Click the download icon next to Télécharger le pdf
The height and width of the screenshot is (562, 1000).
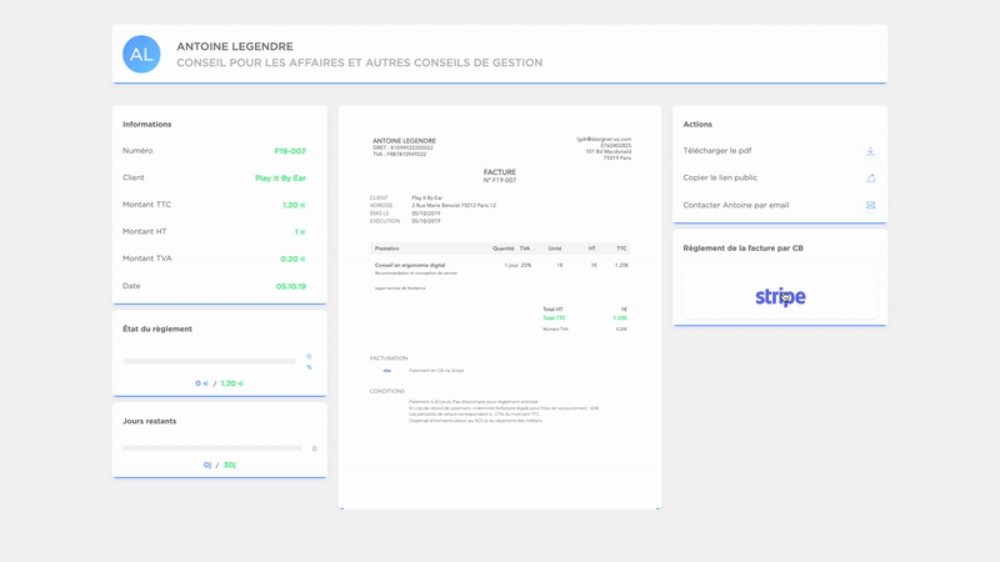pyautogui.click(x=870, y=151)
